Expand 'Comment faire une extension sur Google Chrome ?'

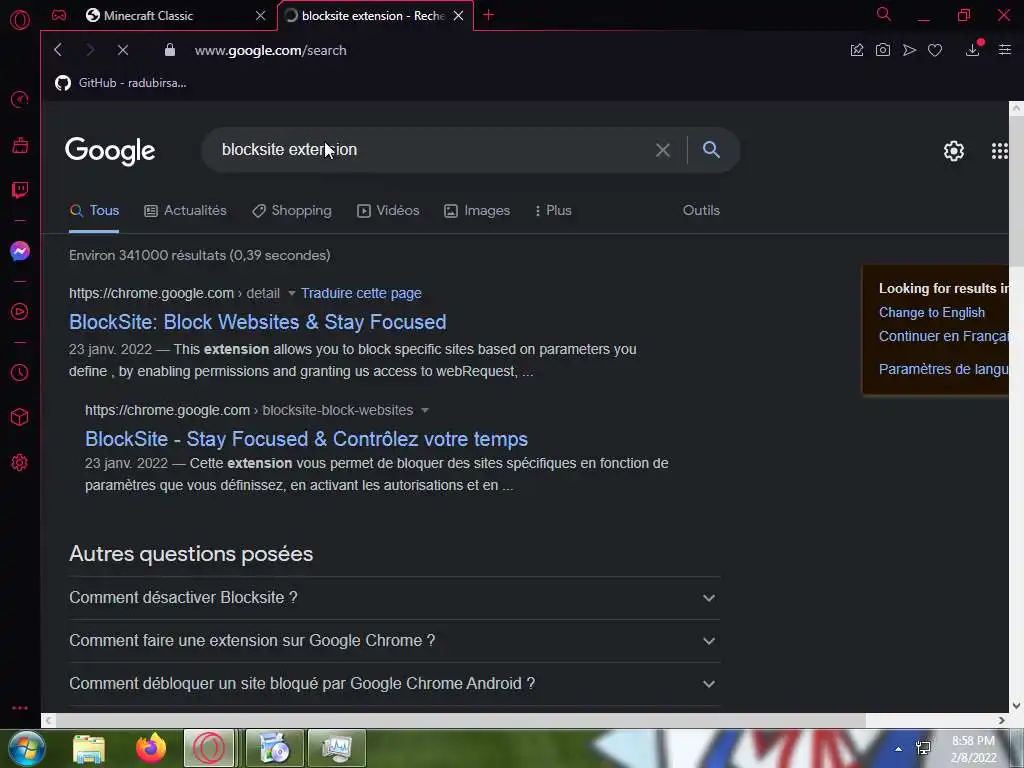click(394, 641)
